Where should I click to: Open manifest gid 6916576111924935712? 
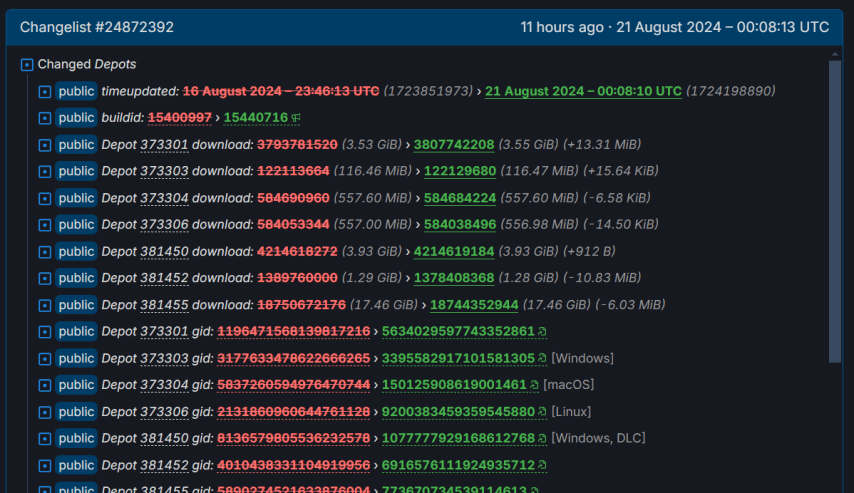tap(458, 465)
